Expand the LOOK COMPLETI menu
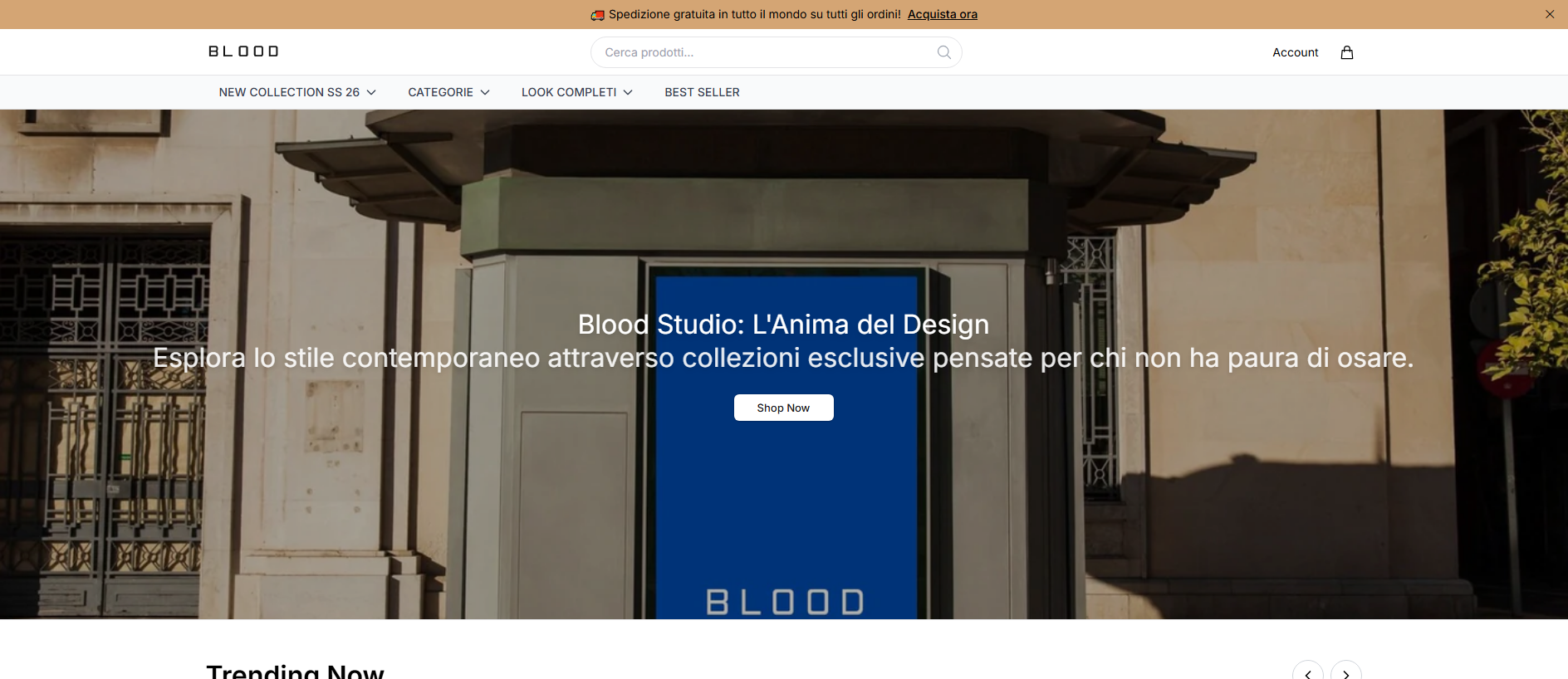 pyautogui.click(x=577, y=92)
